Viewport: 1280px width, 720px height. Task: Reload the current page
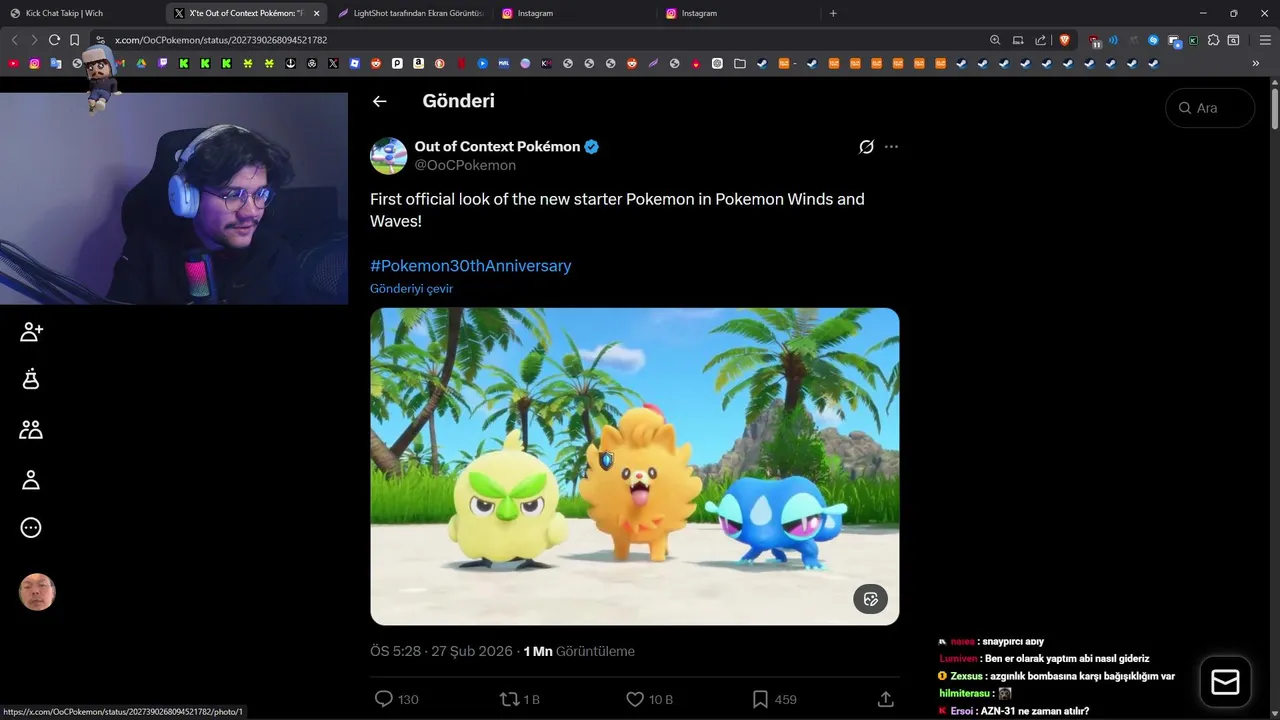(x=54, y=40)
